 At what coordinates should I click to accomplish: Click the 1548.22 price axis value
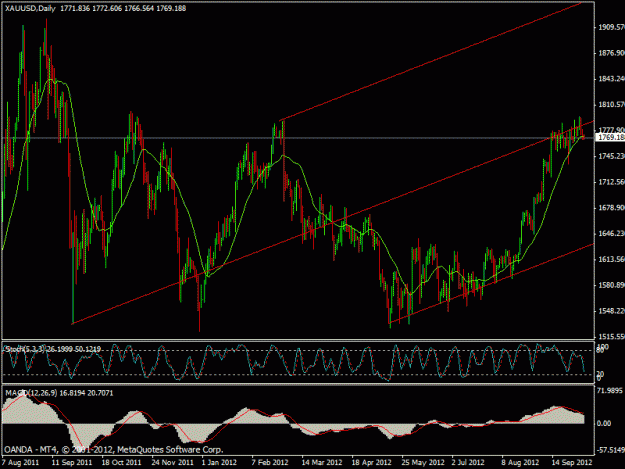click(611, 311)
